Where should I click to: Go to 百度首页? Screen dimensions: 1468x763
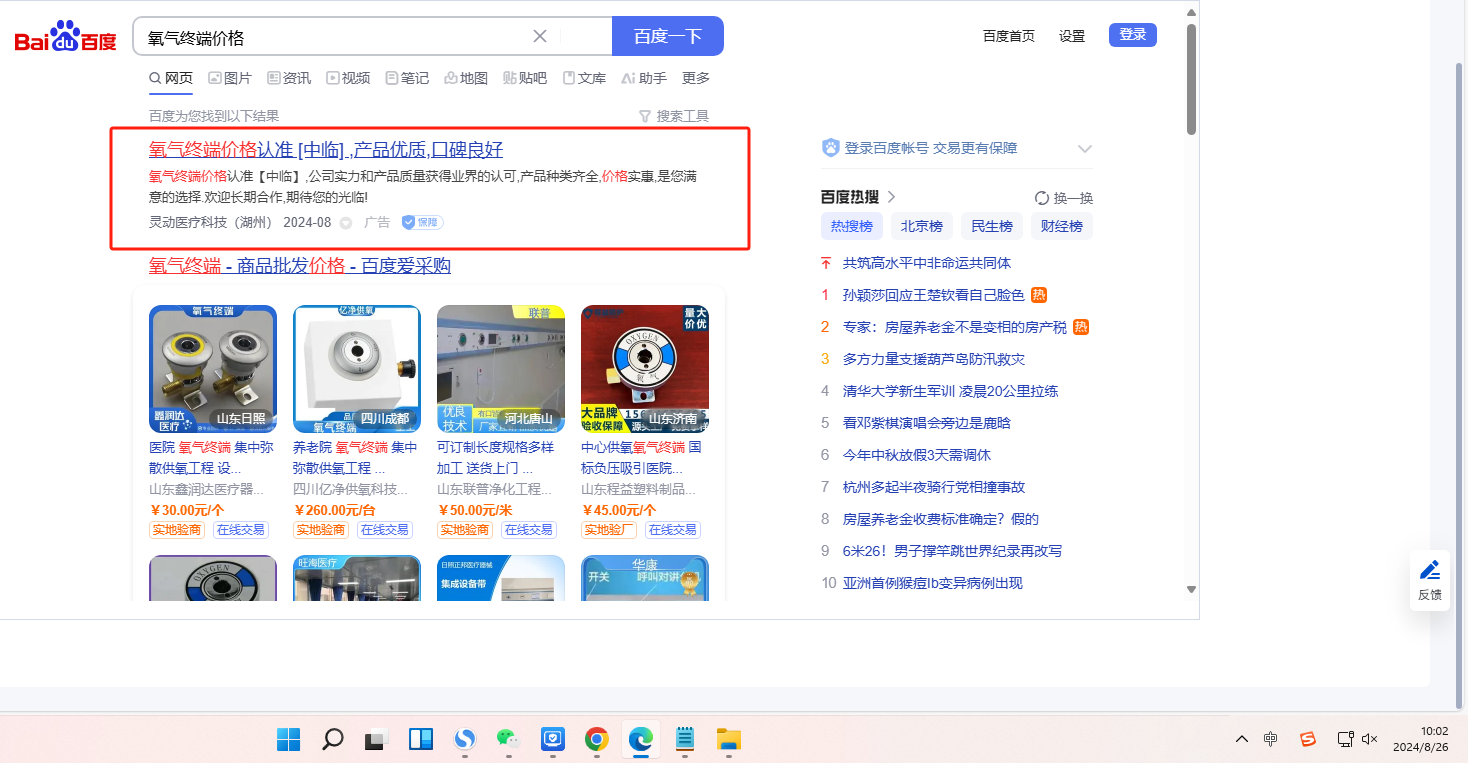click(x=1009, y=36)
